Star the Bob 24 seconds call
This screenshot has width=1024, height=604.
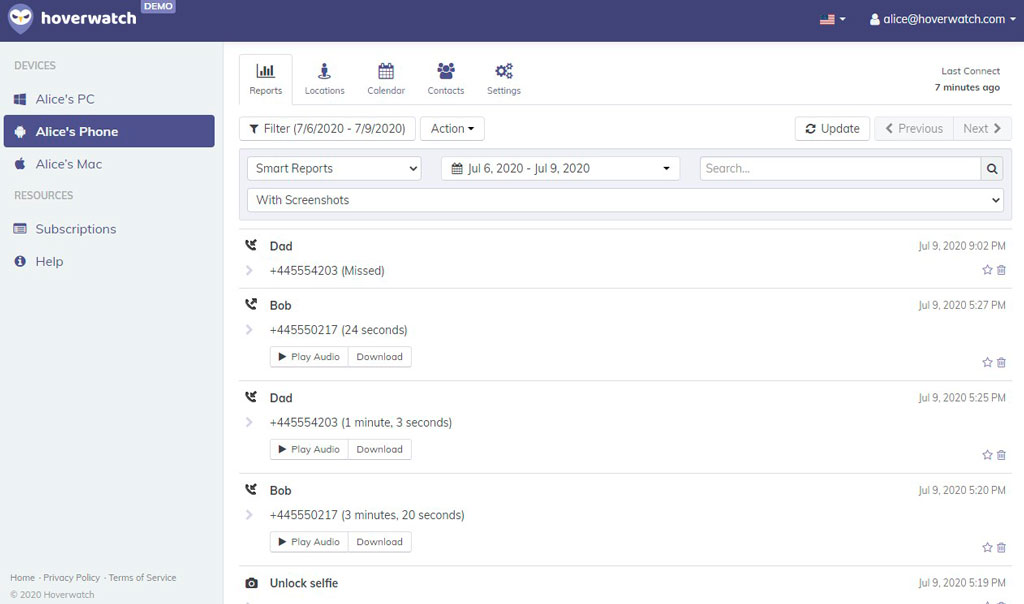coord(987,362)
